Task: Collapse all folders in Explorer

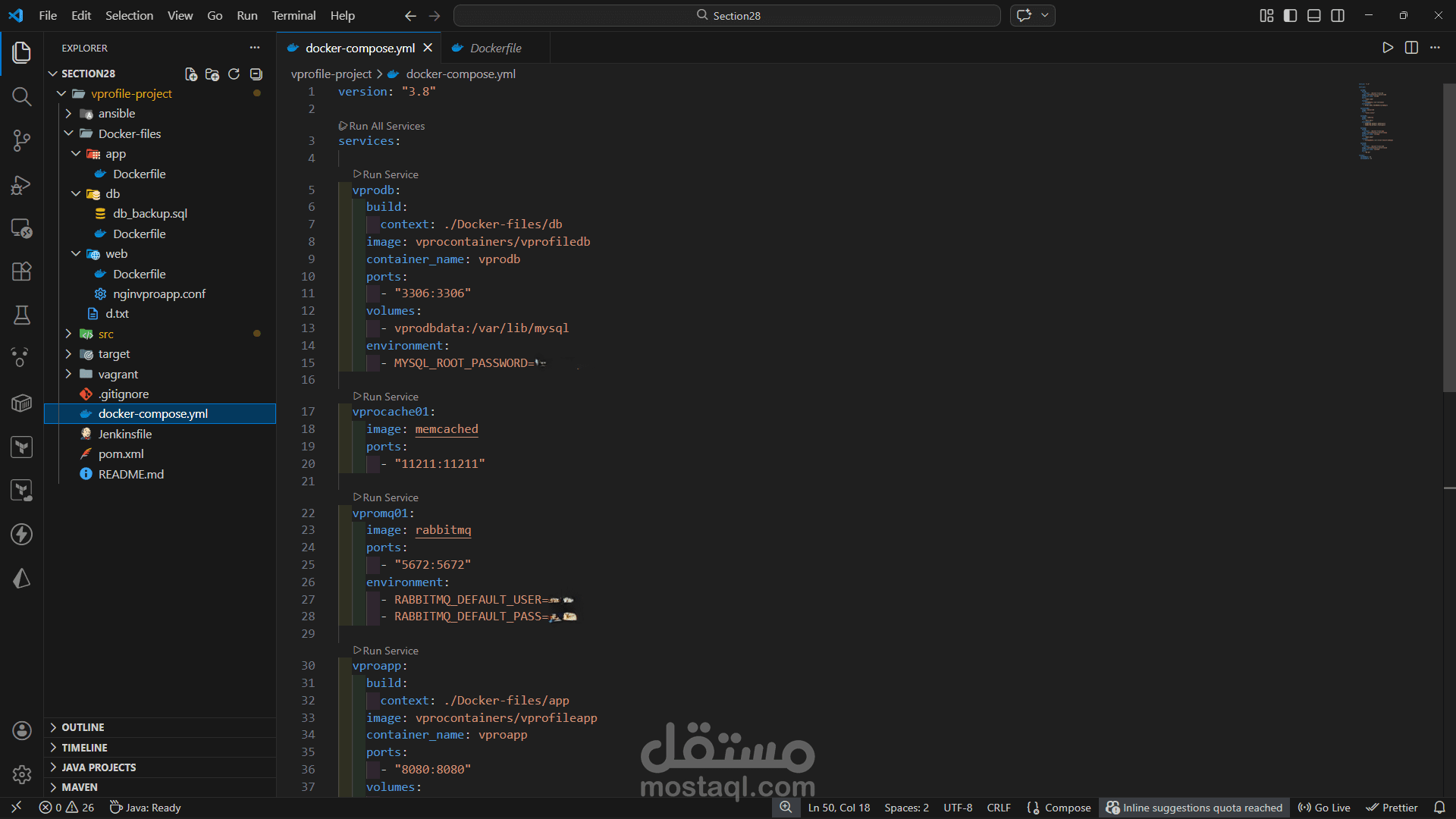Action: (x=256, y=74)
